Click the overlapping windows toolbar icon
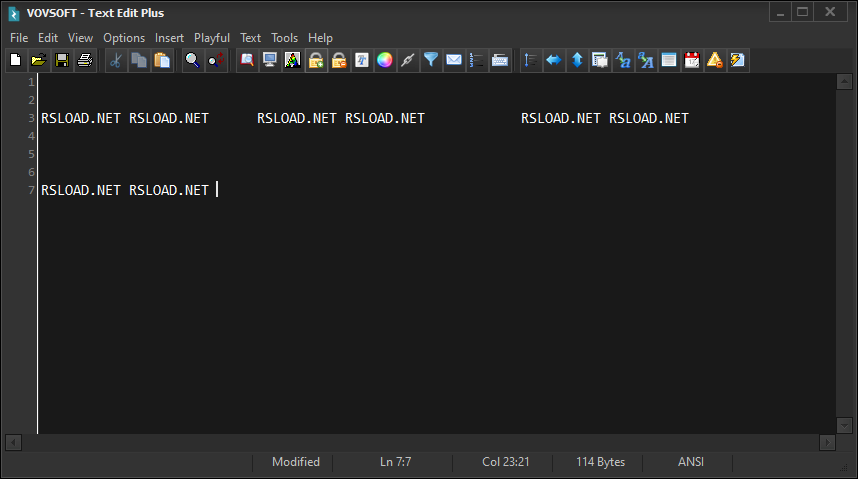858x479 pixels. click(x=600, y=60)
